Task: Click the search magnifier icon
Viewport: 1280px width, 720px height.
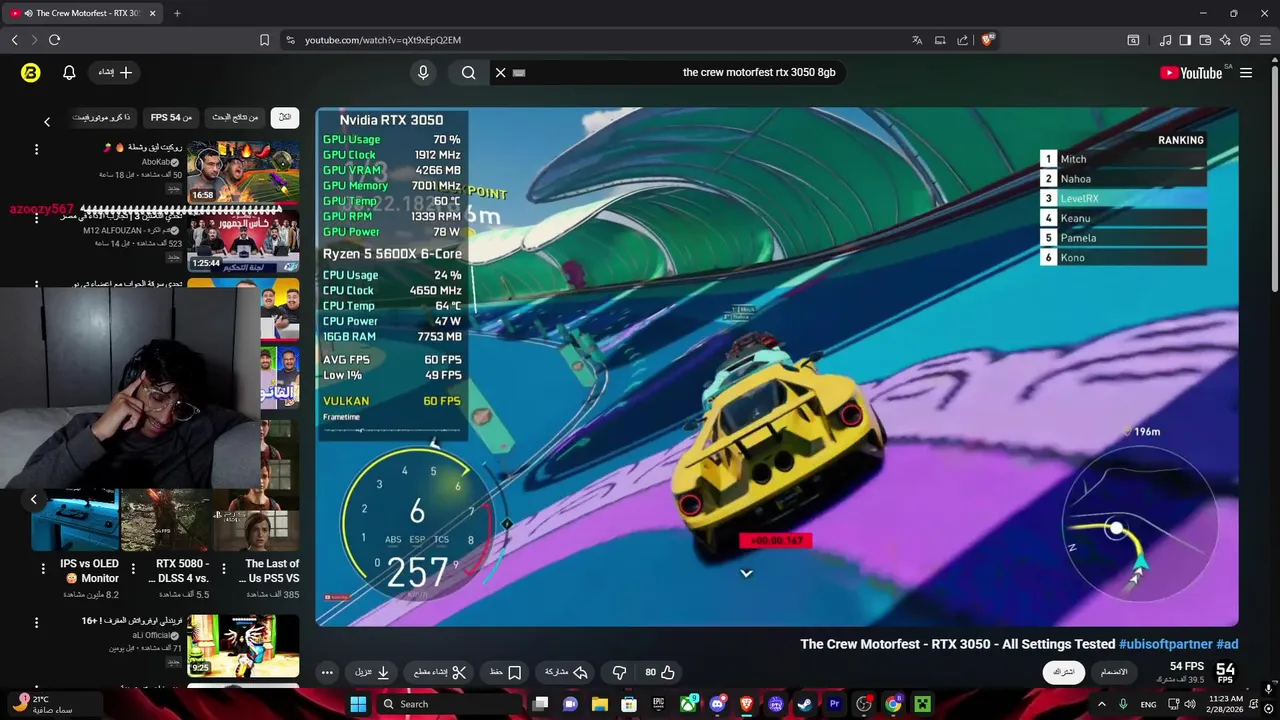Action: 469,72
